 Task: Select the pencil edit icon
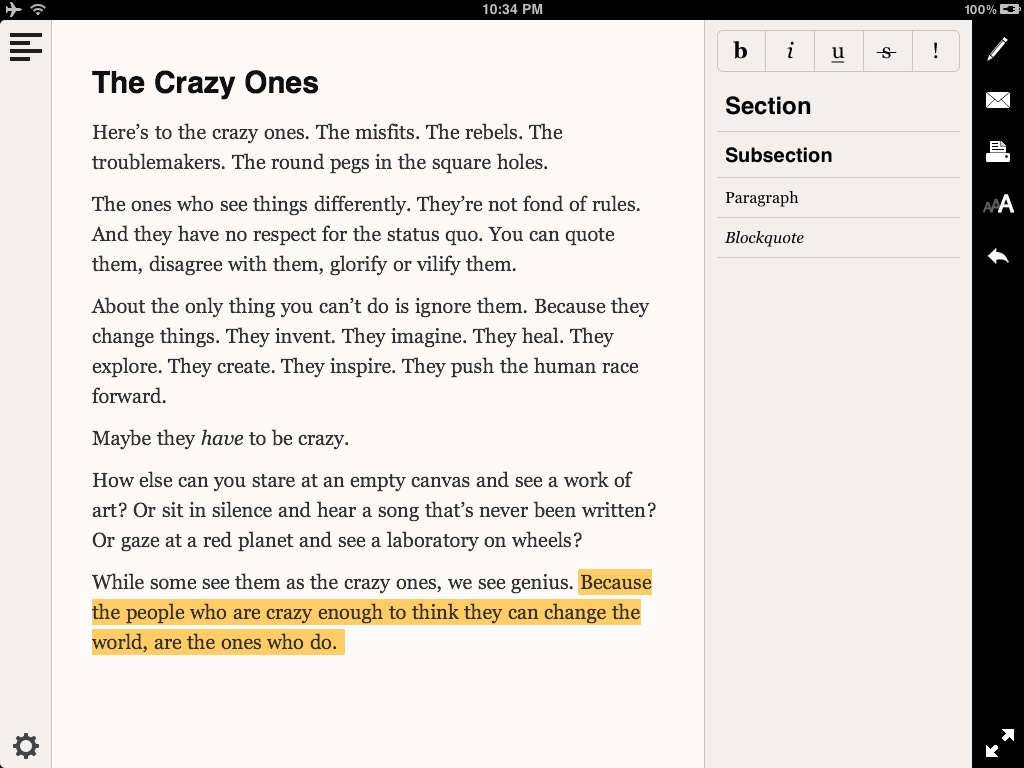[997, 49]
